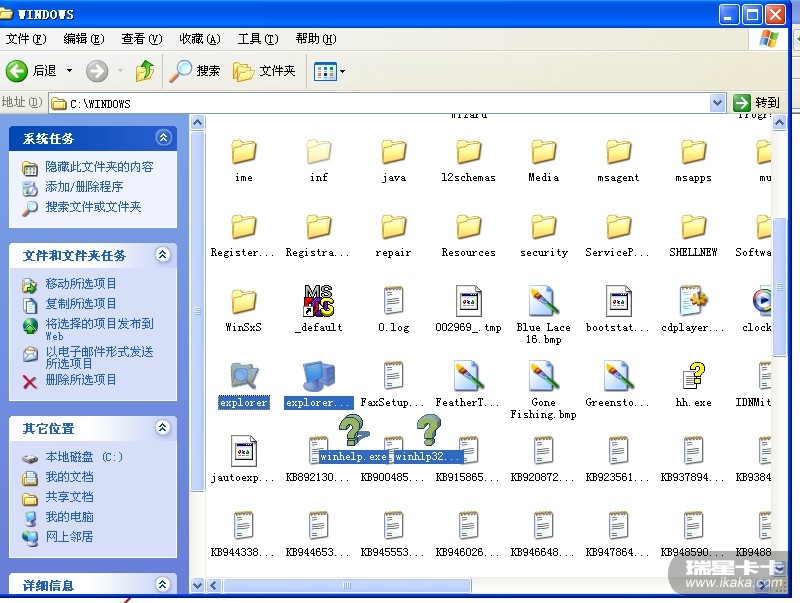
Task: Click the horizontal scrollbar thumb
Action: coord(347,585)
